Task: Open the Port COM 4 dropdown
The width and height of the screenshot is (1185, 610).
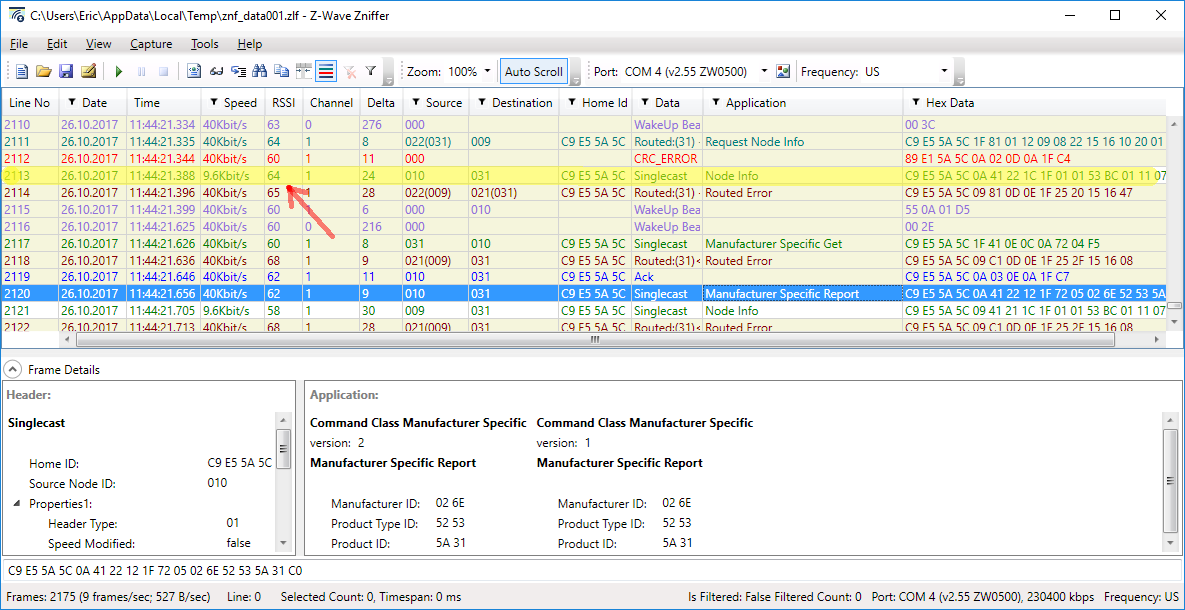Action: (764, 72)
